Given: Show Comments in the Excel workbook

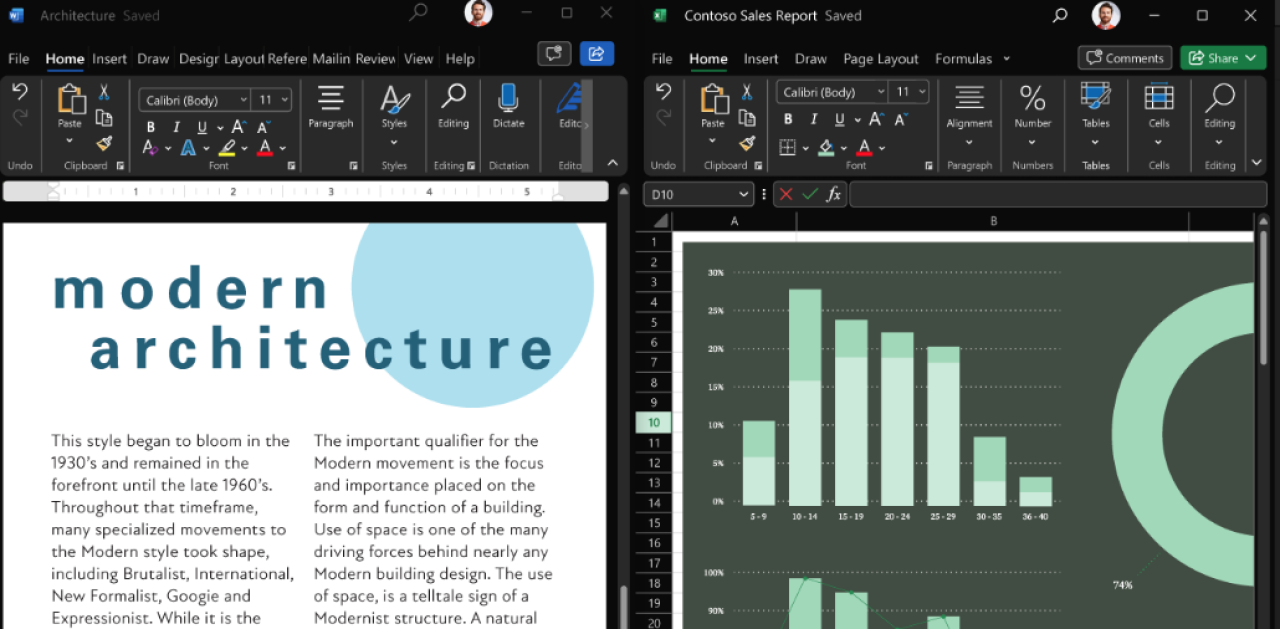Looking at the screenshot, I should click(1124, 57).
